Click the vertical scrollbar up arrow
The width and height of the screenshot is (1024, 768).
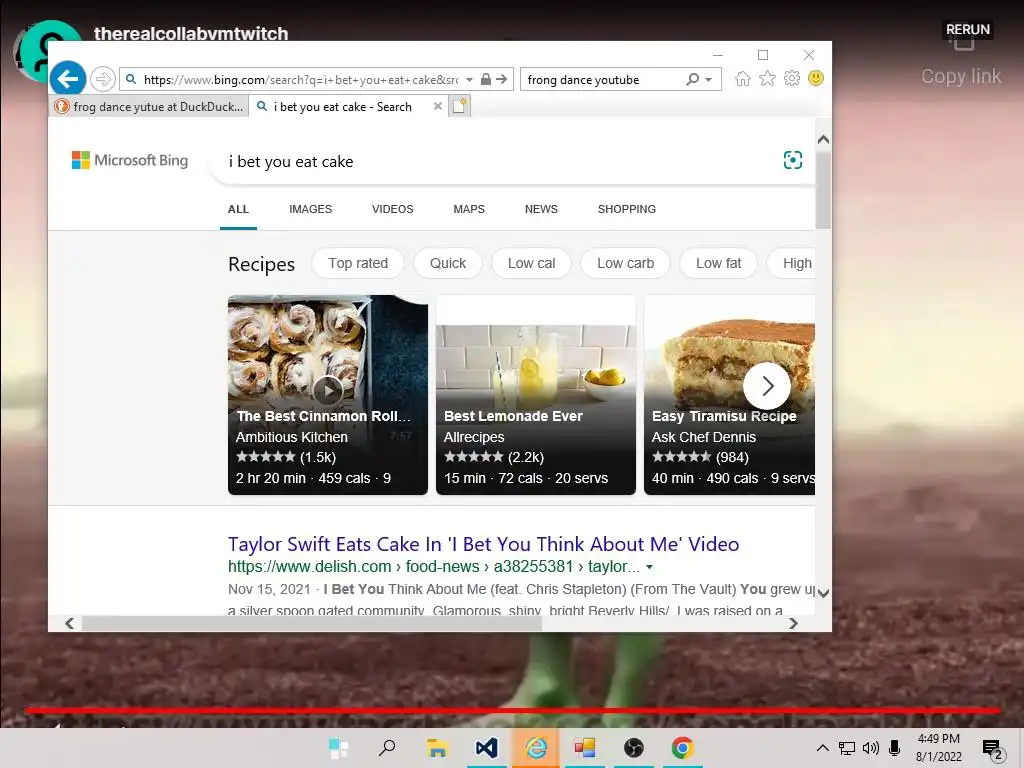click(823, 139)
